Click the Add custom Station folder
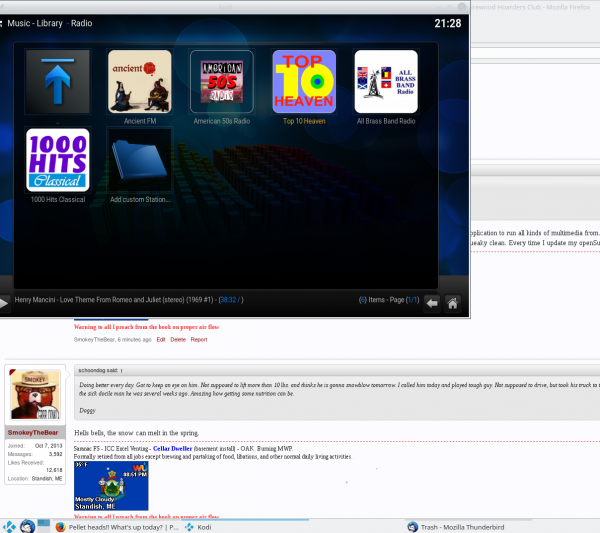 [139, 159]
